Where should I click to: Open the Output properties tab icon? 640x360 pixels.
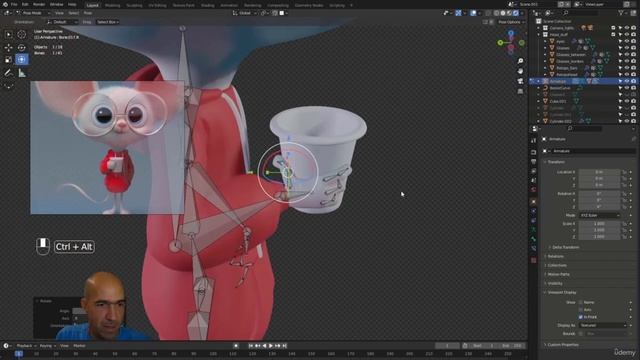[533, 162]
